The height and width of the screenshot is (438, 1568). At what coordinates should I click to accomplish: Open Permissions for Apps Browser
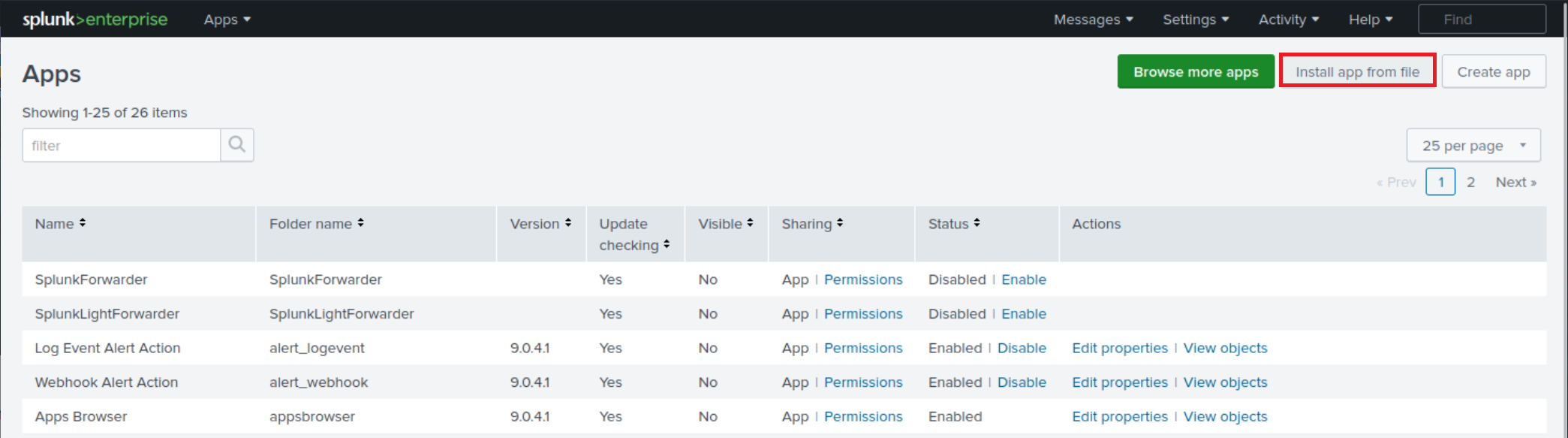point(863,417)
